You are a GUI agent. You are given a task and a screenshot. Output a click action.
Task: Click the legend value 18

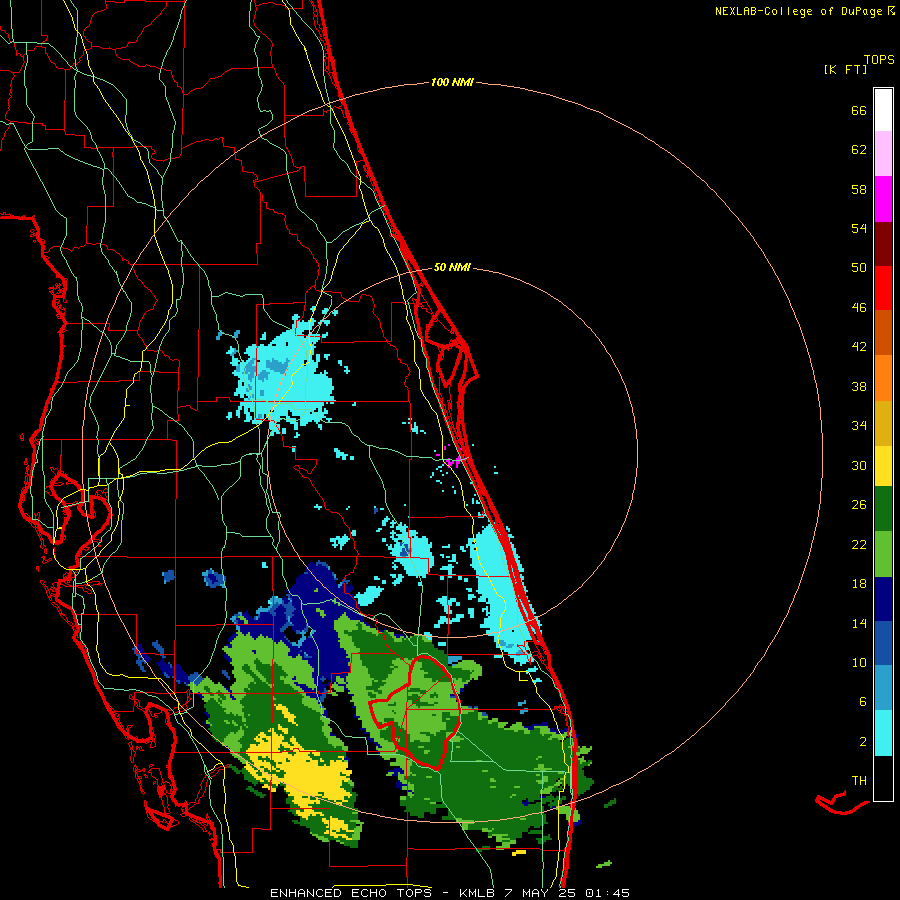[x=859, y=584]
